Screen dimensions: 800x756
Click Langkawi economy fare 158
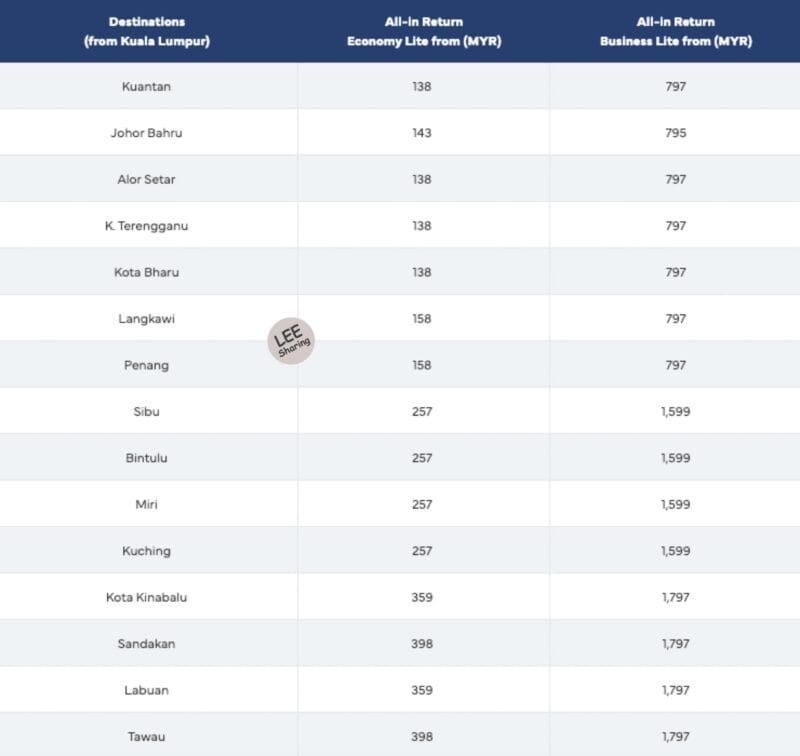pyautogui.click(x=422, y=319)
